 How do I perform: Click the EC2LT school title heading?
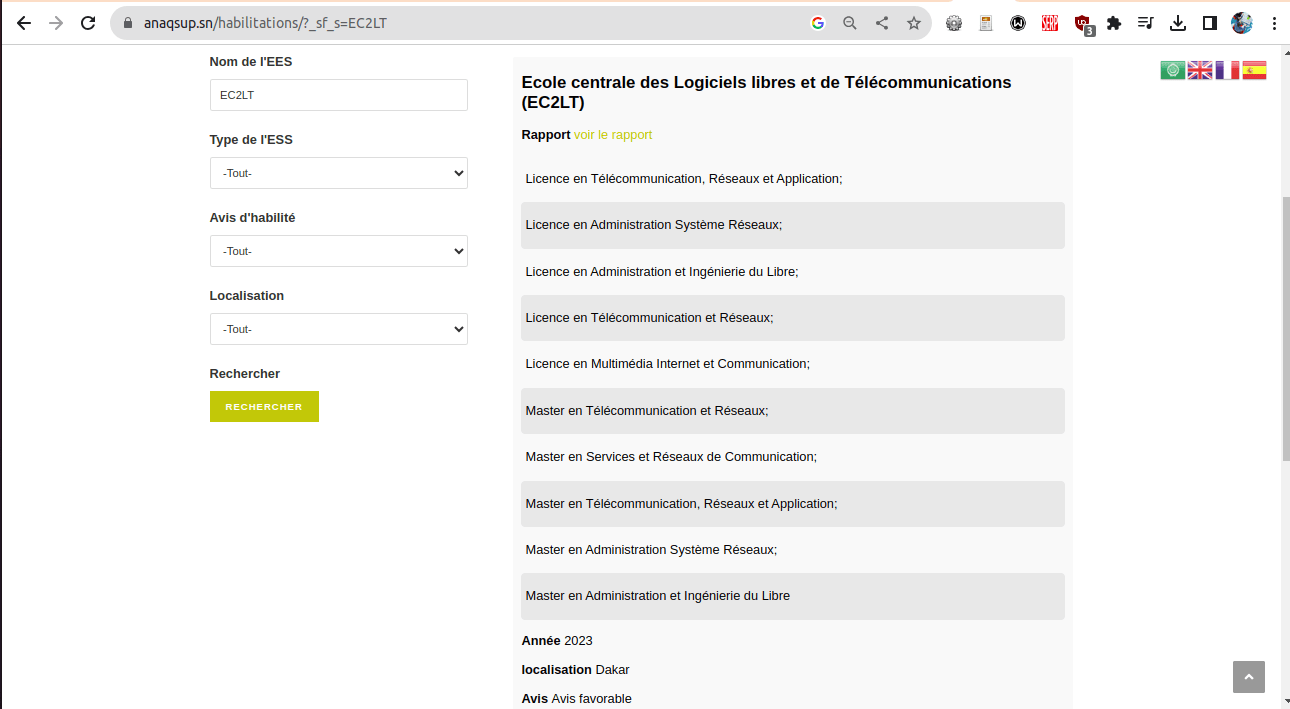click(x=767, y=92)
